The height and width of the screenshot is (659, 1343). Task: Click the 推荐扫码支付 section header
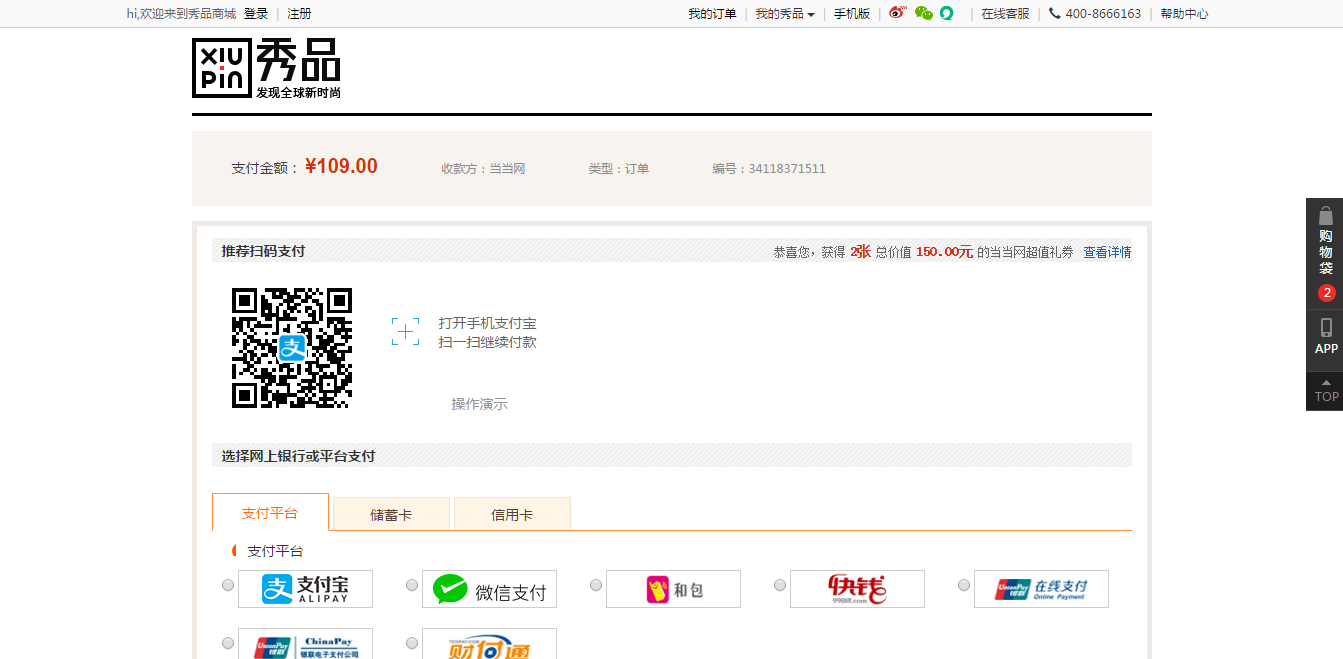[263, 251]
